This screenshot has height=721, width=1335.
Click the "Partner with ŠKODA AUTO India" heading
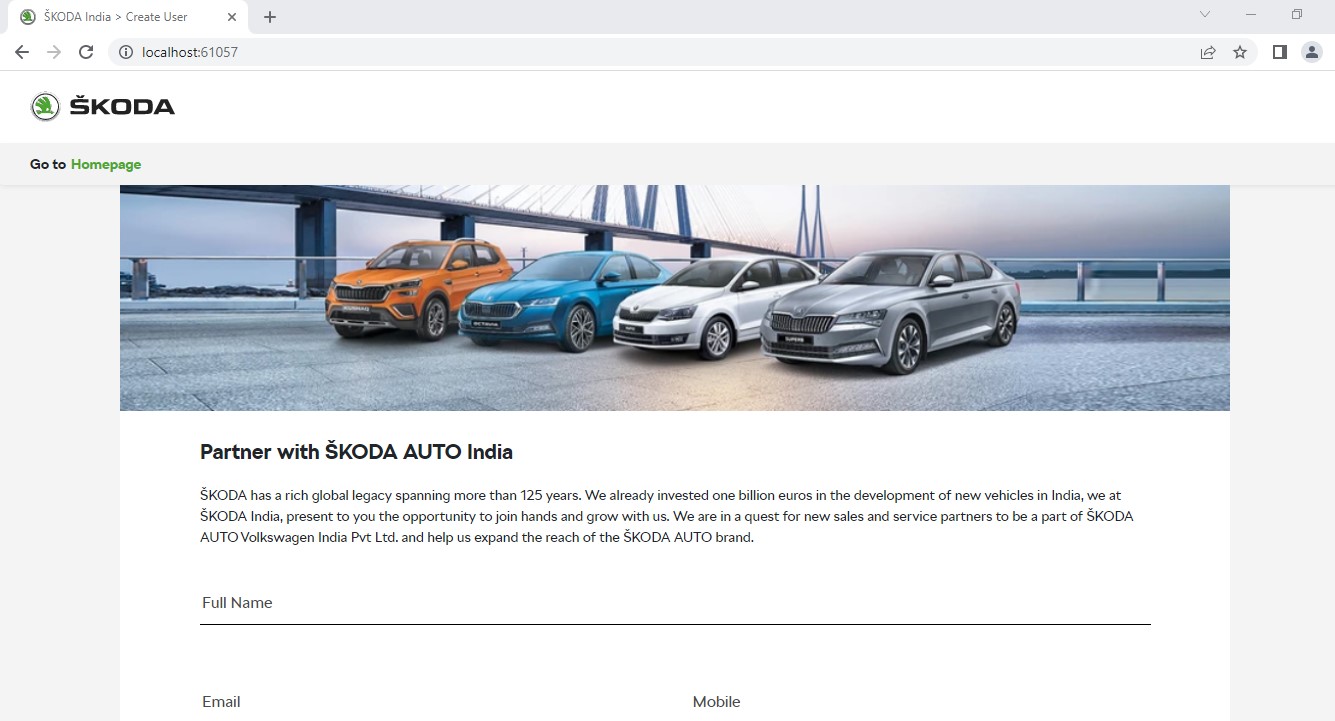coord(356,452)
